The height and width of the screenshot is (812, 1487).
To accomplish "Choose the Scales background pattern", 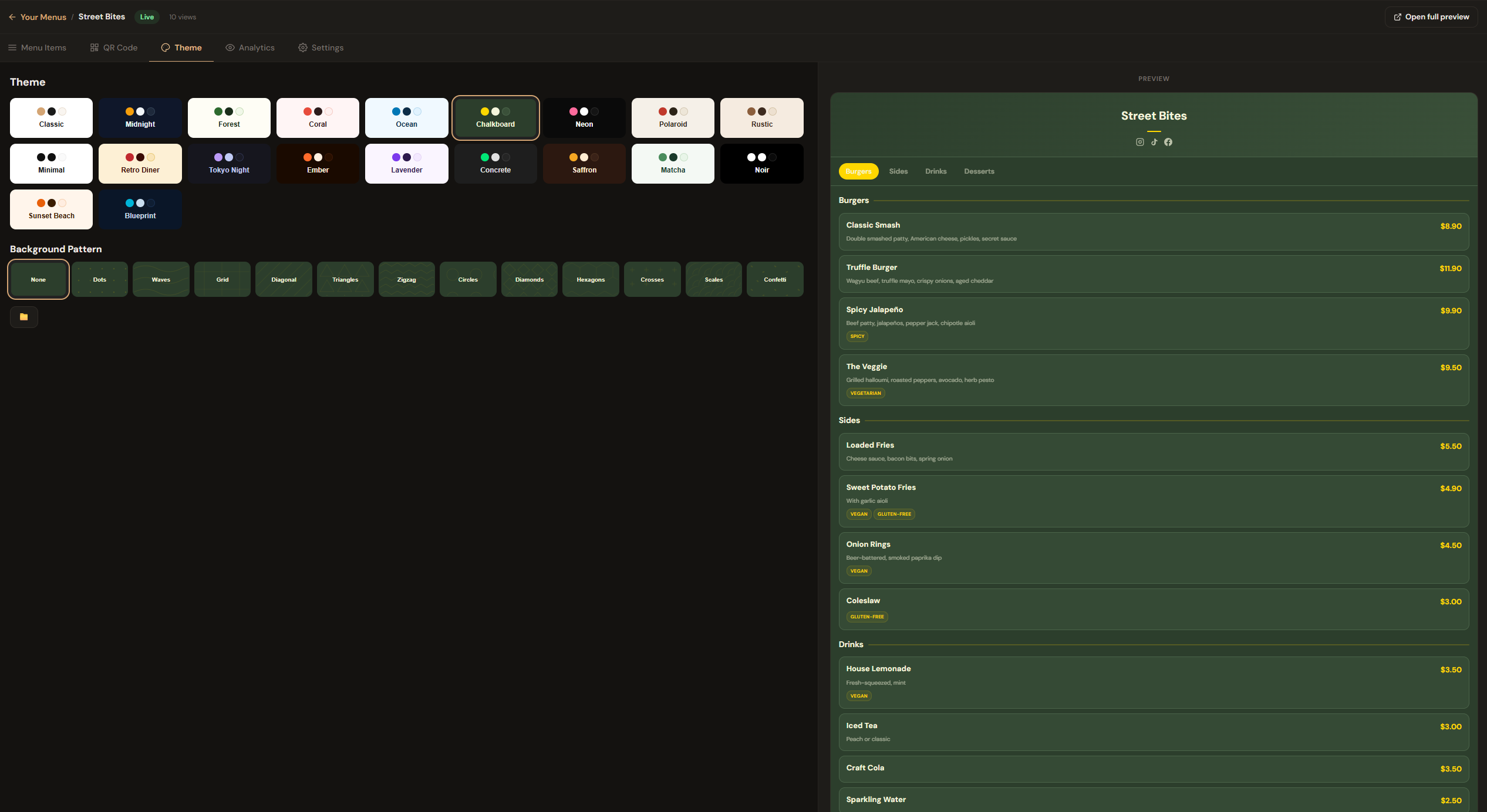I will pyautogui.click(x=714, y=279).
